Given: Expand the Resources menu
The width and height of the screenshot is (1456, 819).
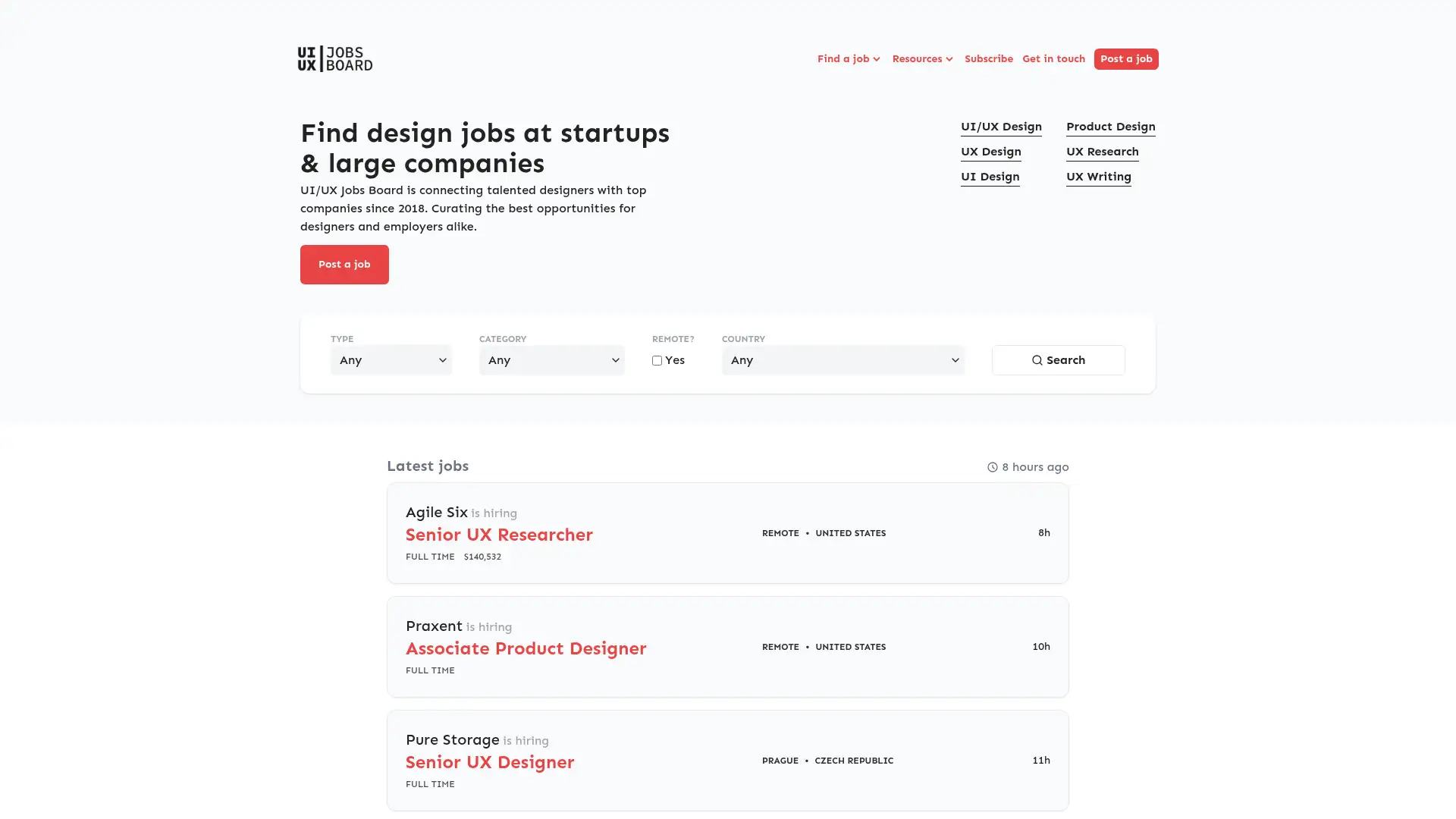Looking at the screenshot, I should coord(921,58).
